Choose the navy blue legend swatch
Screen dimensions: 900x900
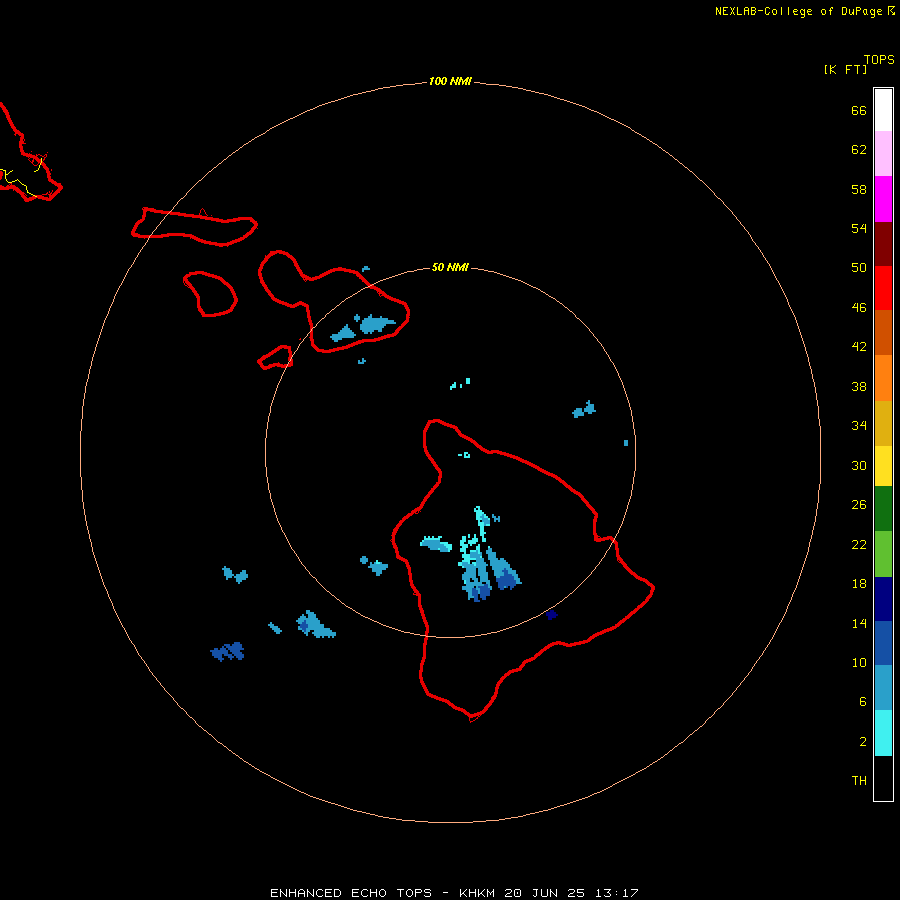[x=883, y=599]
